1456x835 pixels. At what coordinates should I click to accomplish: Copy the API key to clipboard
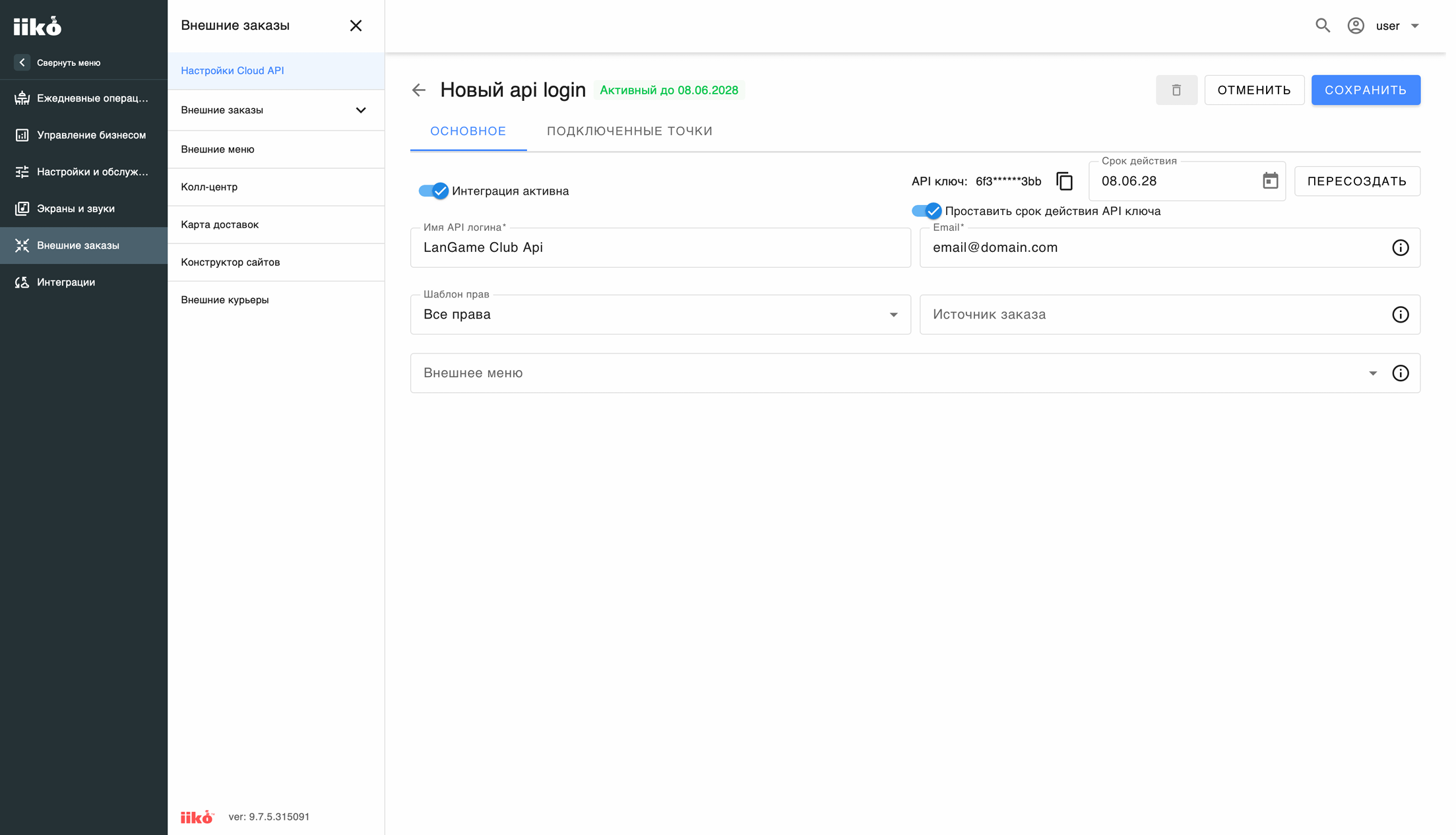click(x=1064, y=181)
